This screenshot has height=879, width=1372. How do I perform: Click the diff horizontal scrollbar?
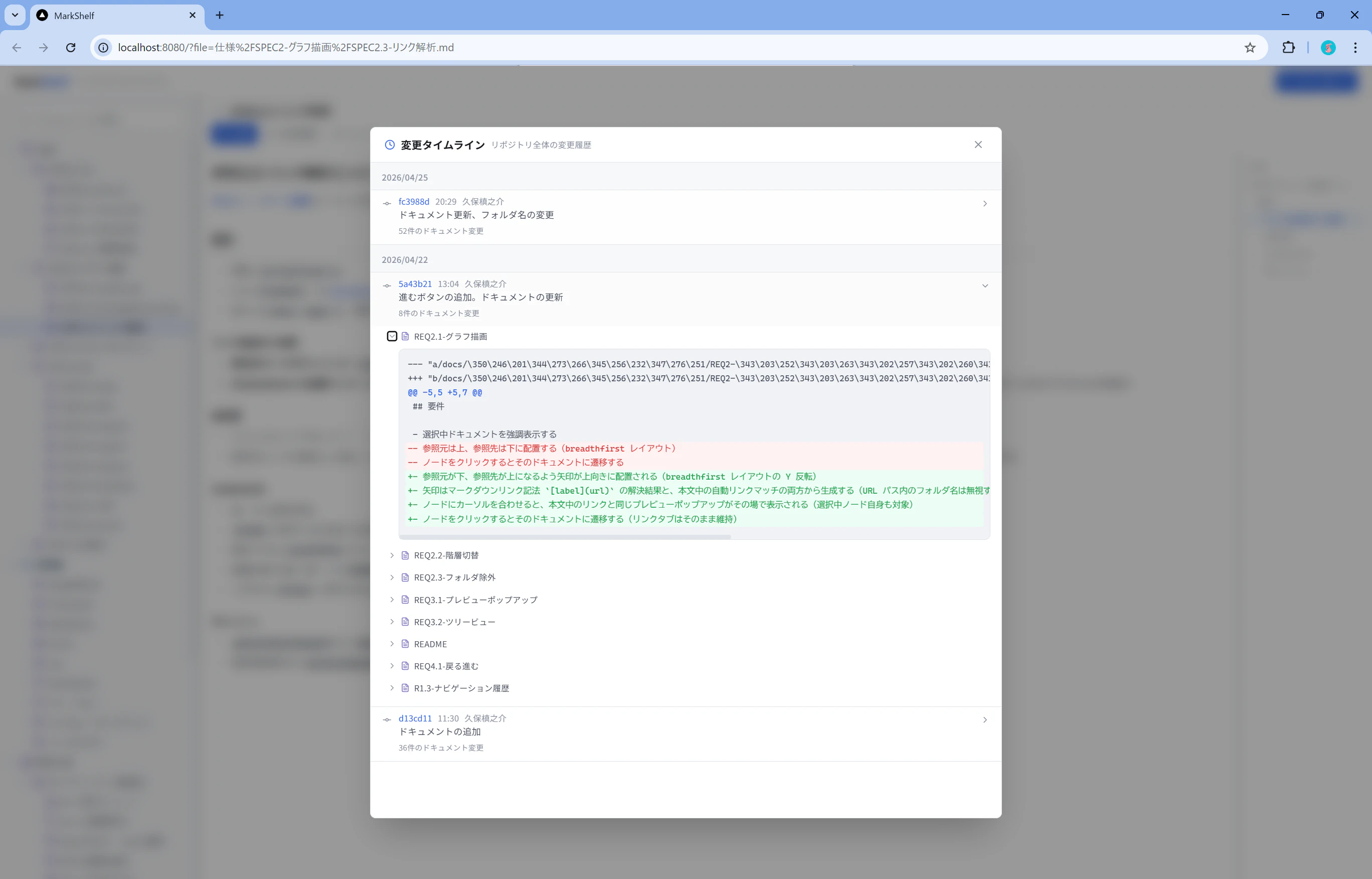point(565,537)
